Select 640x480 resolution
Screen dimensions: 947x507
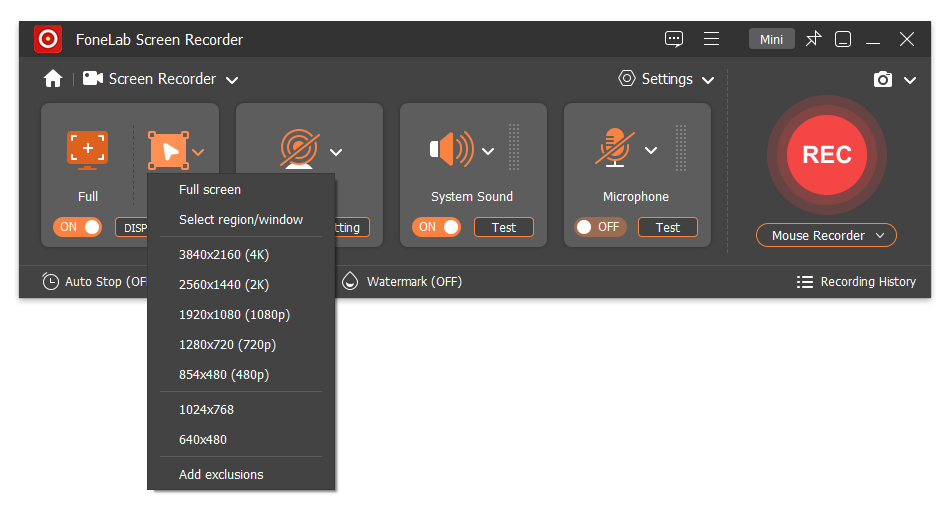click(x=241, y=440)
